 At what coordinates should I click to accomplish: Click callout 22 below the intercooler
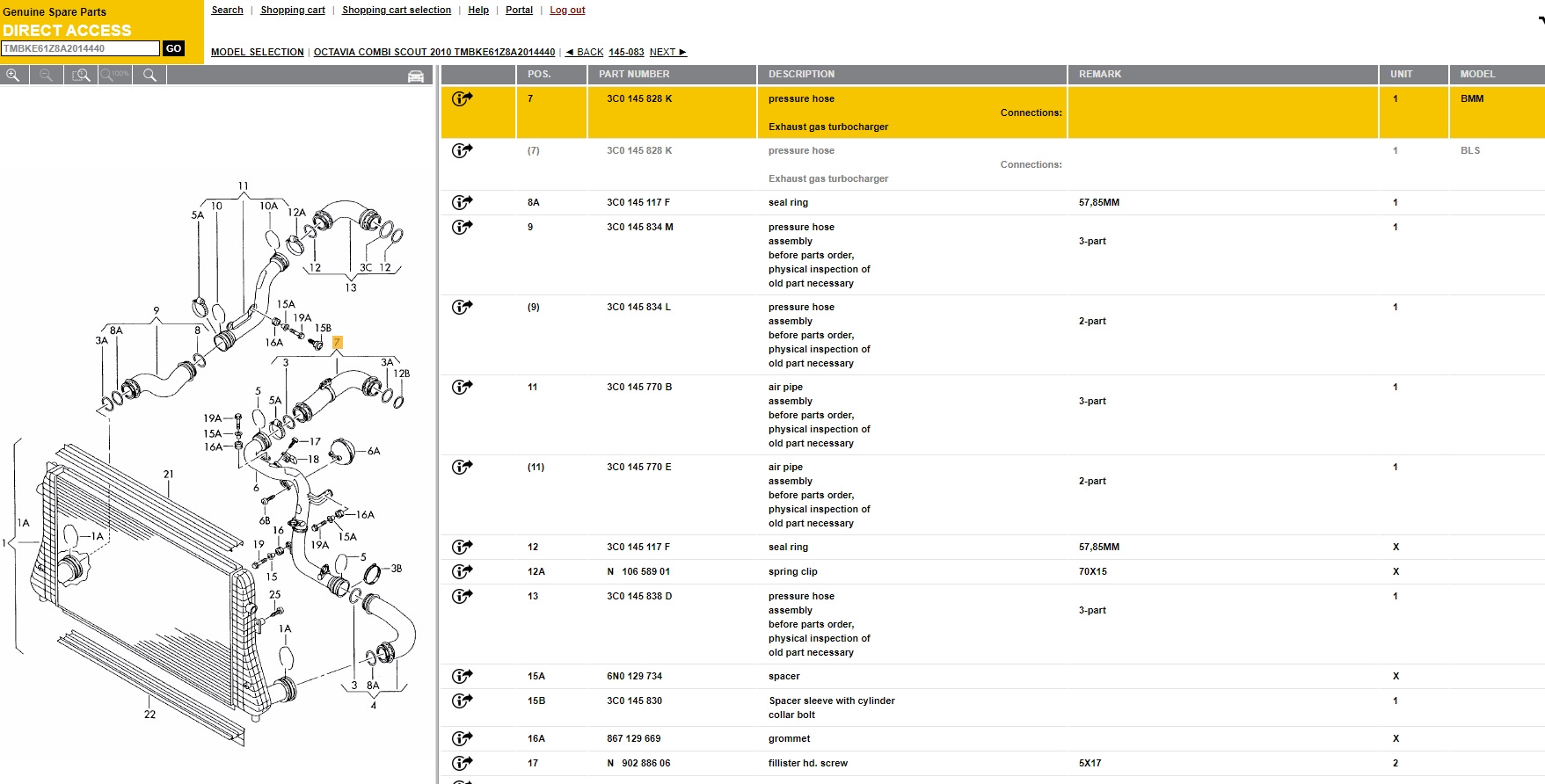tap(149, 715)
